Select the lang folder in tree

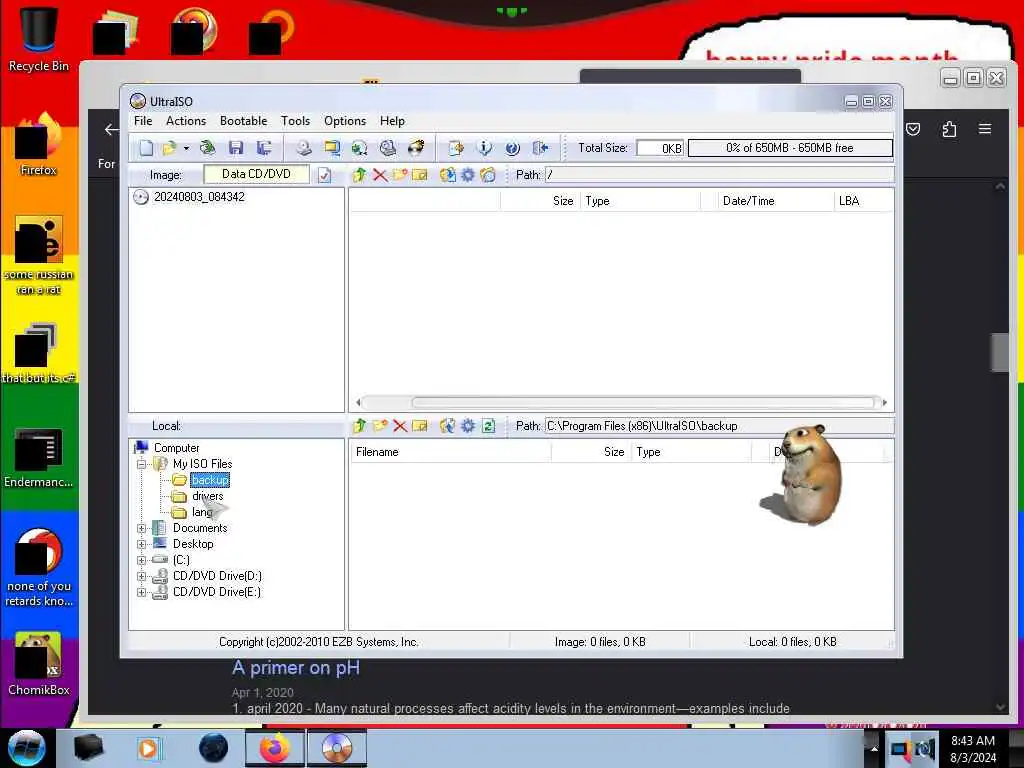click(x=202, y=513)
